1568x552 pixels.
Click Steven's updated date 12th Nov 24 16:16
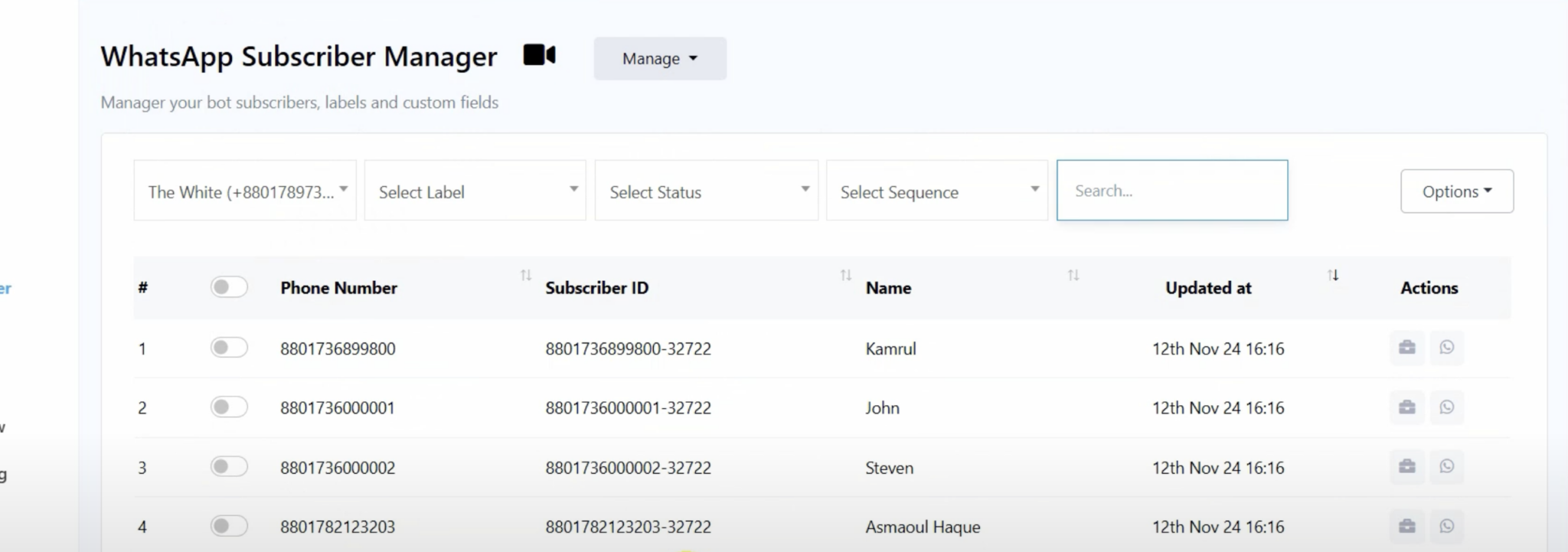pos(1218,468)
